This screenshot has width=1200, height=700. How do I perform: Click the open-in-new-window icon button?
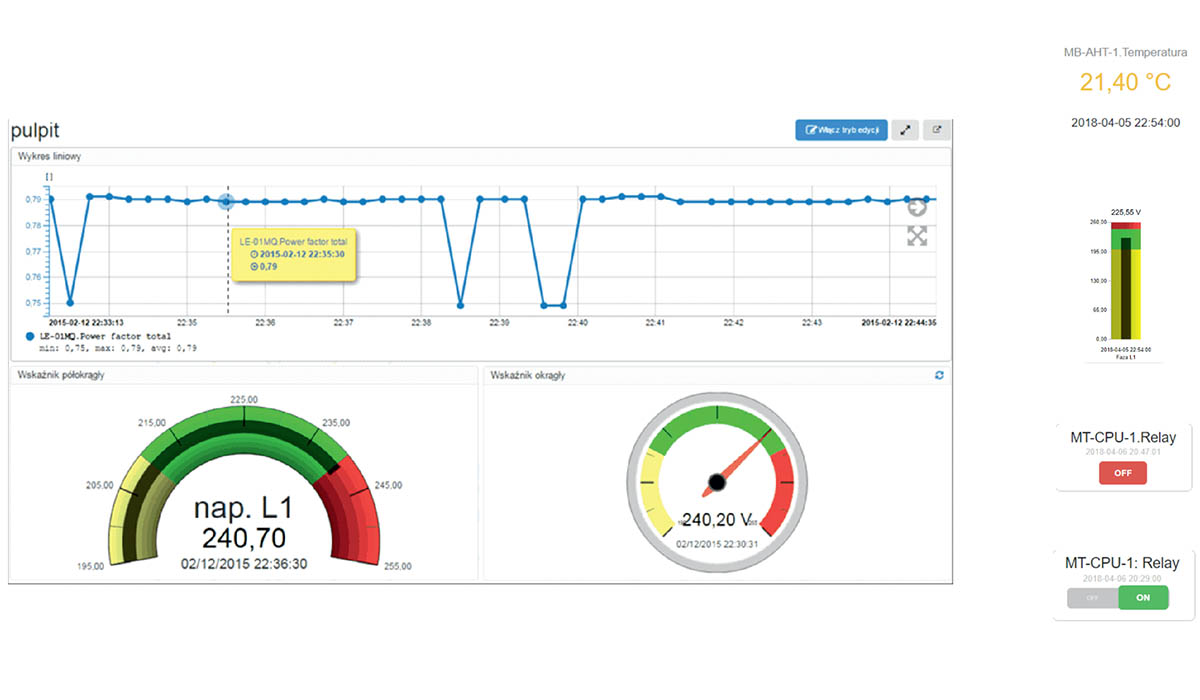coord(937,130)
